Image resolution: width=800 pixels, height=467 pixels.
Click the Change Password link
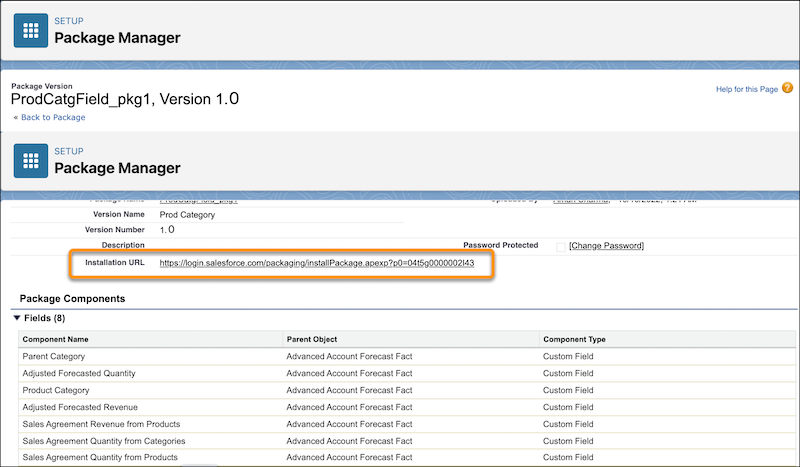point(606,245)
